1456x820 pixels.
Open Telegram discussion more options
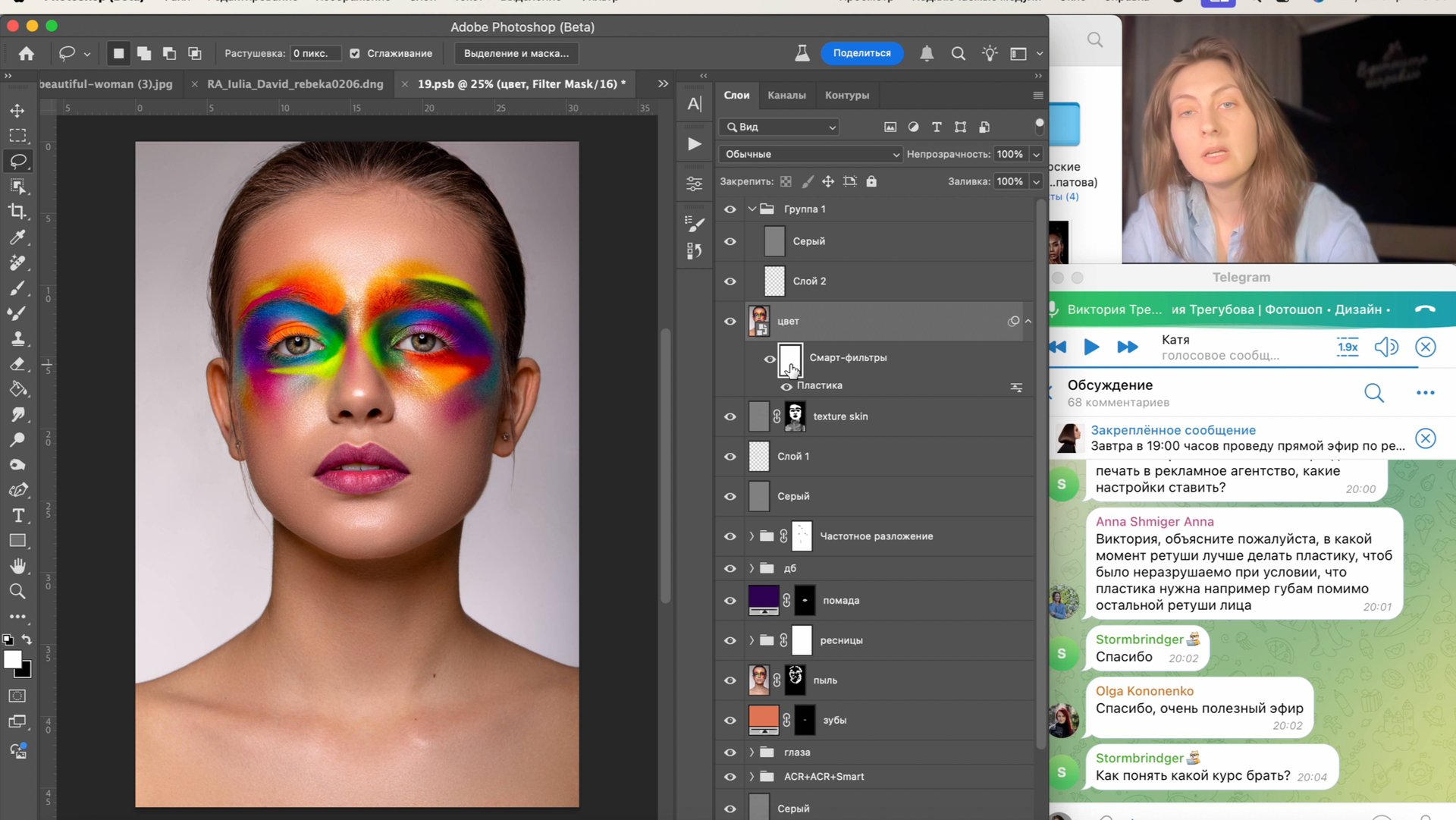pyautogui.click(x=1425, y=393)
